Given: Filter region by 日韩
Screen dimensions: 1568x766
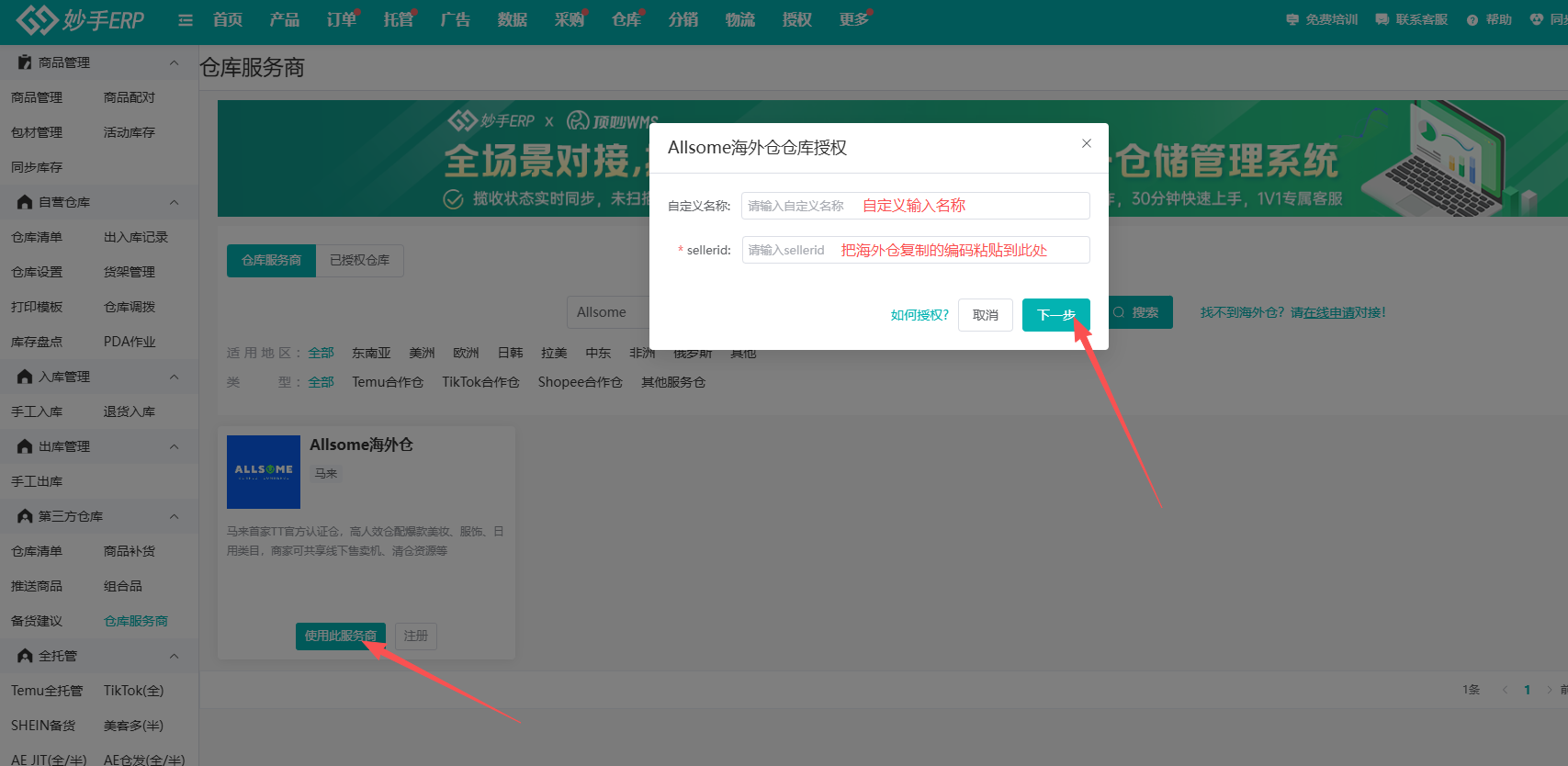Looking at the screenshot, I should click(510, 353).
